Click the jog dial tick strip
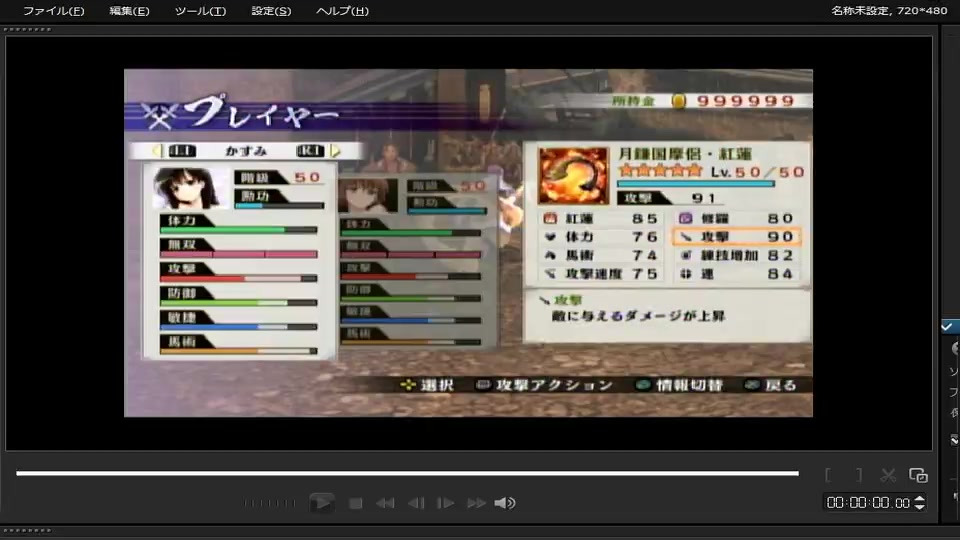 click(270, 503)
